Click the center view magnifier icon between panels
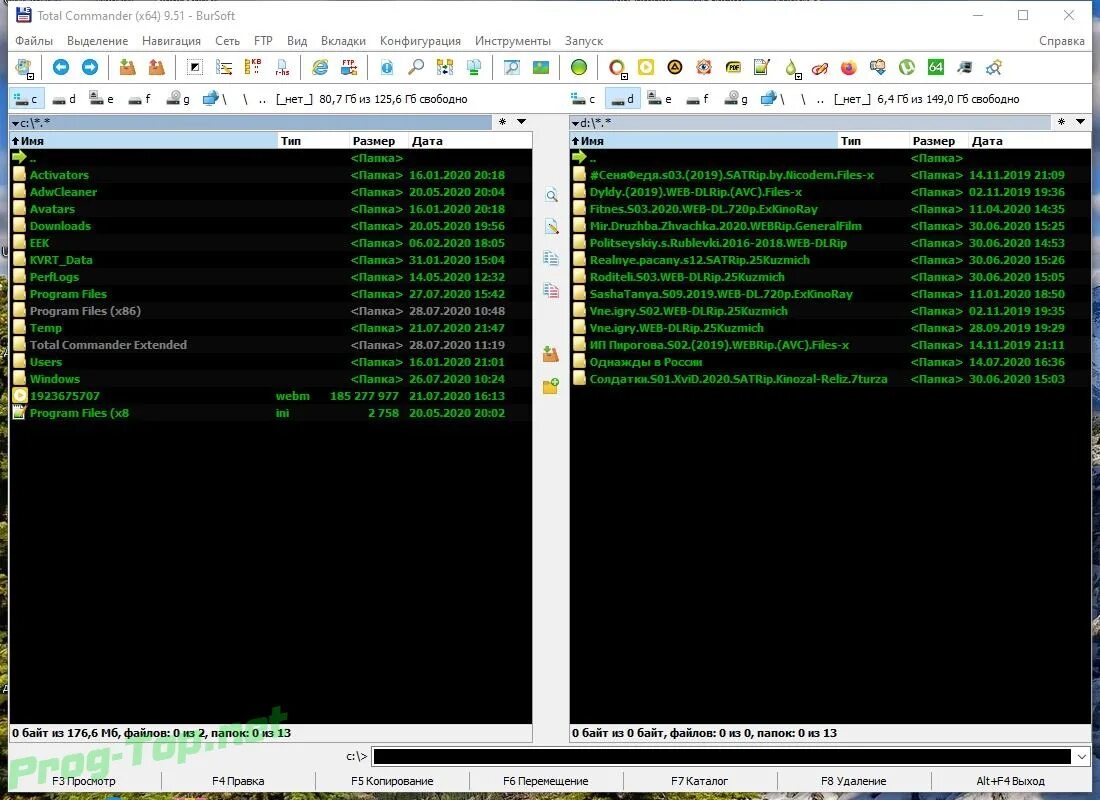Screen dimensions: 1100x800 click(x=551, y=196)
